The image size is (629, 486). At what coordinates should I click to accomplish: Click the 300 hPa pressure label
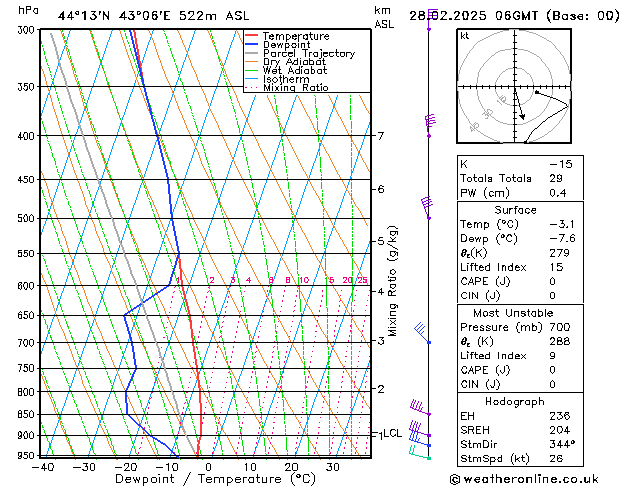coord(28,30)
